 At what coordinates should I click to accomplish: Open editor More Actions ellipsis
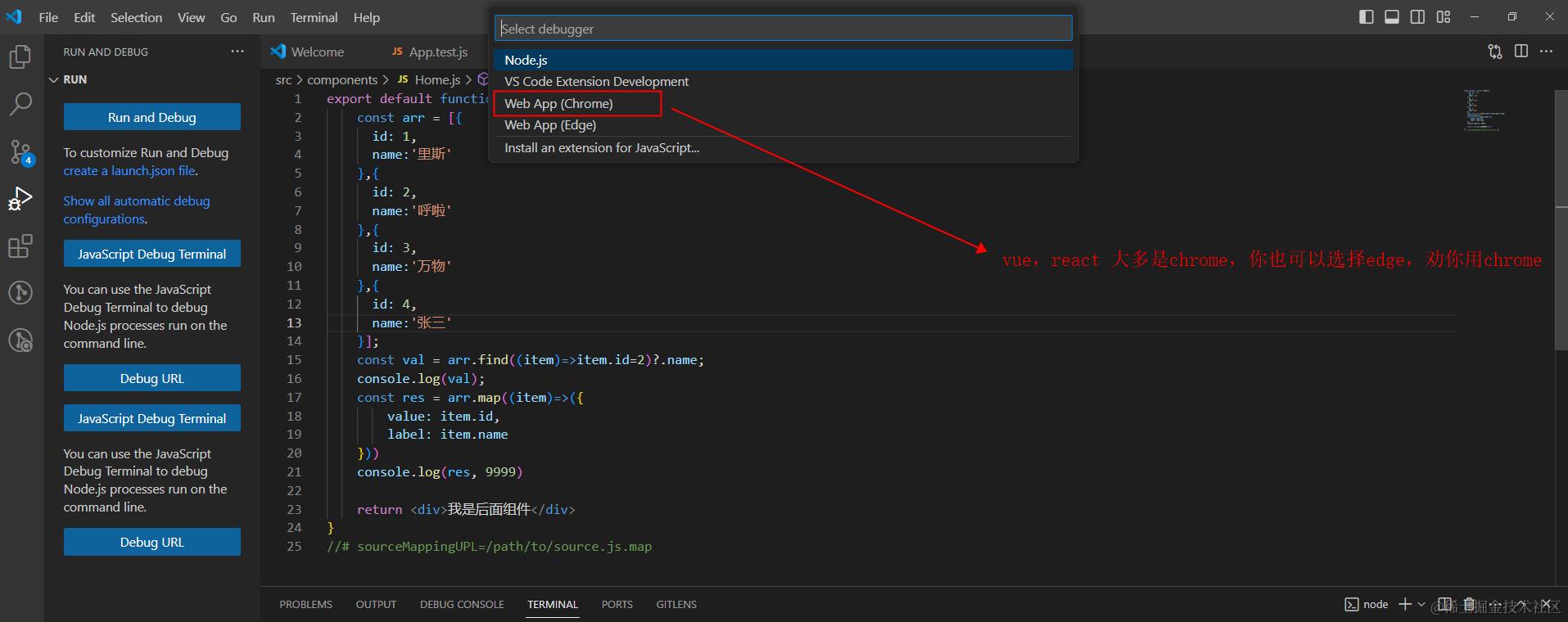[x=1546, y=51]
